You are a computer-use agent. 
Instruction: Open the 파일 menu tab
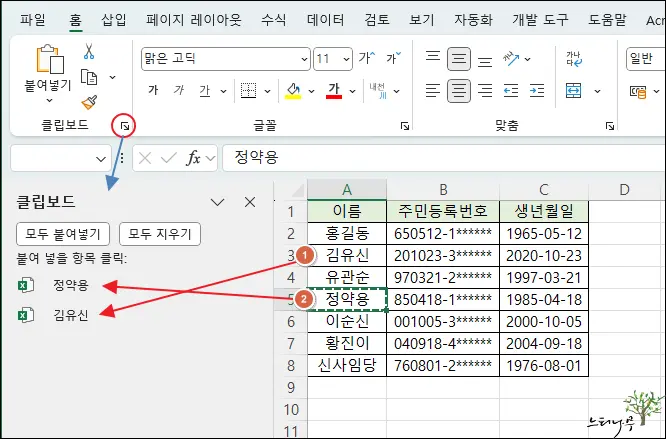click(x=33, y=20)
